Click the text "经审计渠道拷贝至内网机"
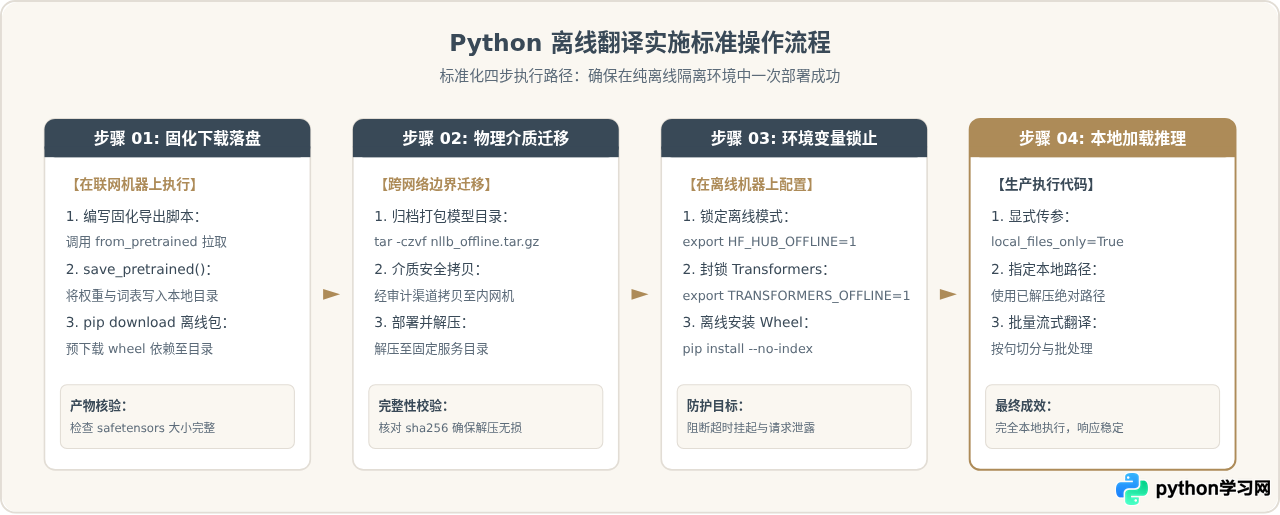 coord(444,295)
